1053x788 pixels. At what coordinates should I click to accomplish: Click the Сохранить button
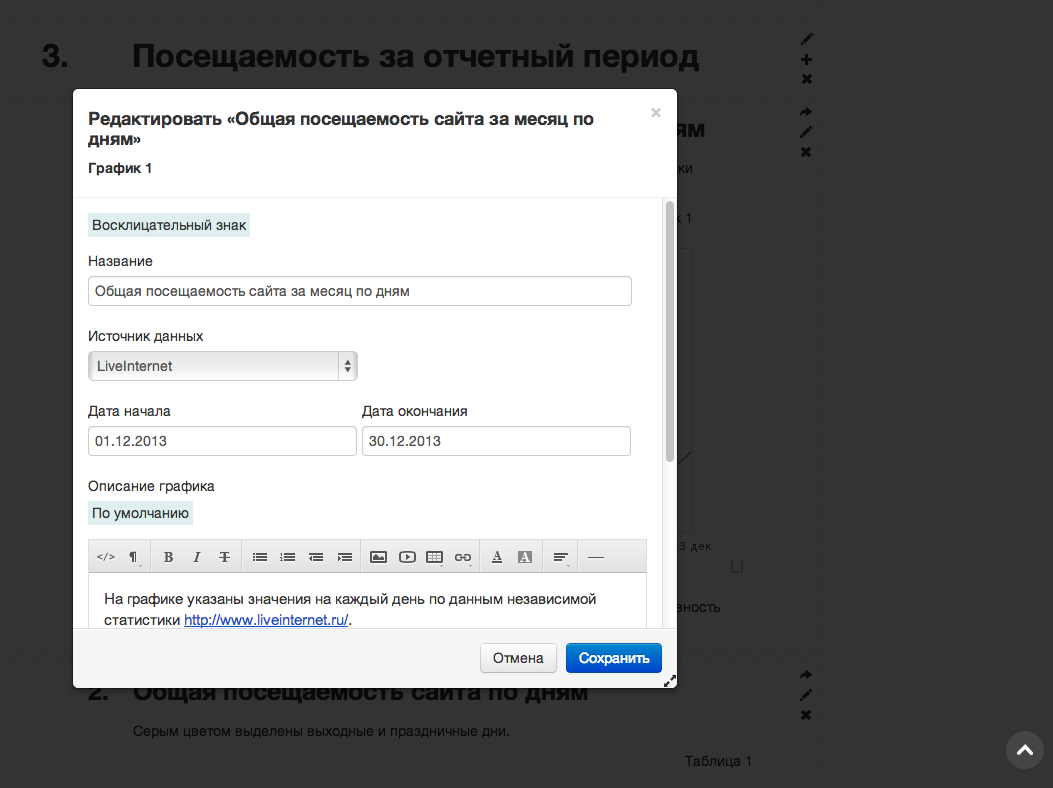point(613,658)
